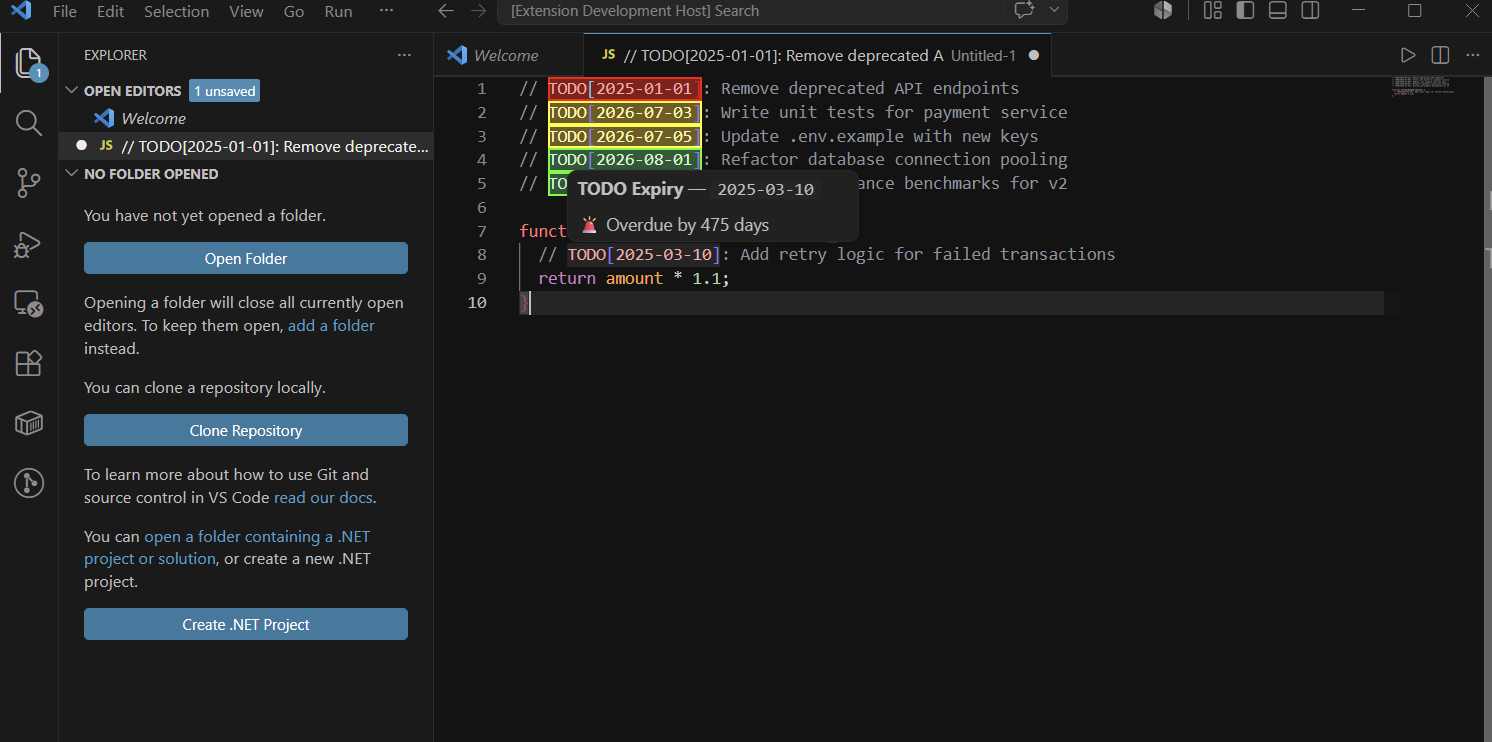Image resolution: width=1492 pixels, height=742 pixels.
Task: Click the VS Code logo in title bar
Action: pos(21,12)
